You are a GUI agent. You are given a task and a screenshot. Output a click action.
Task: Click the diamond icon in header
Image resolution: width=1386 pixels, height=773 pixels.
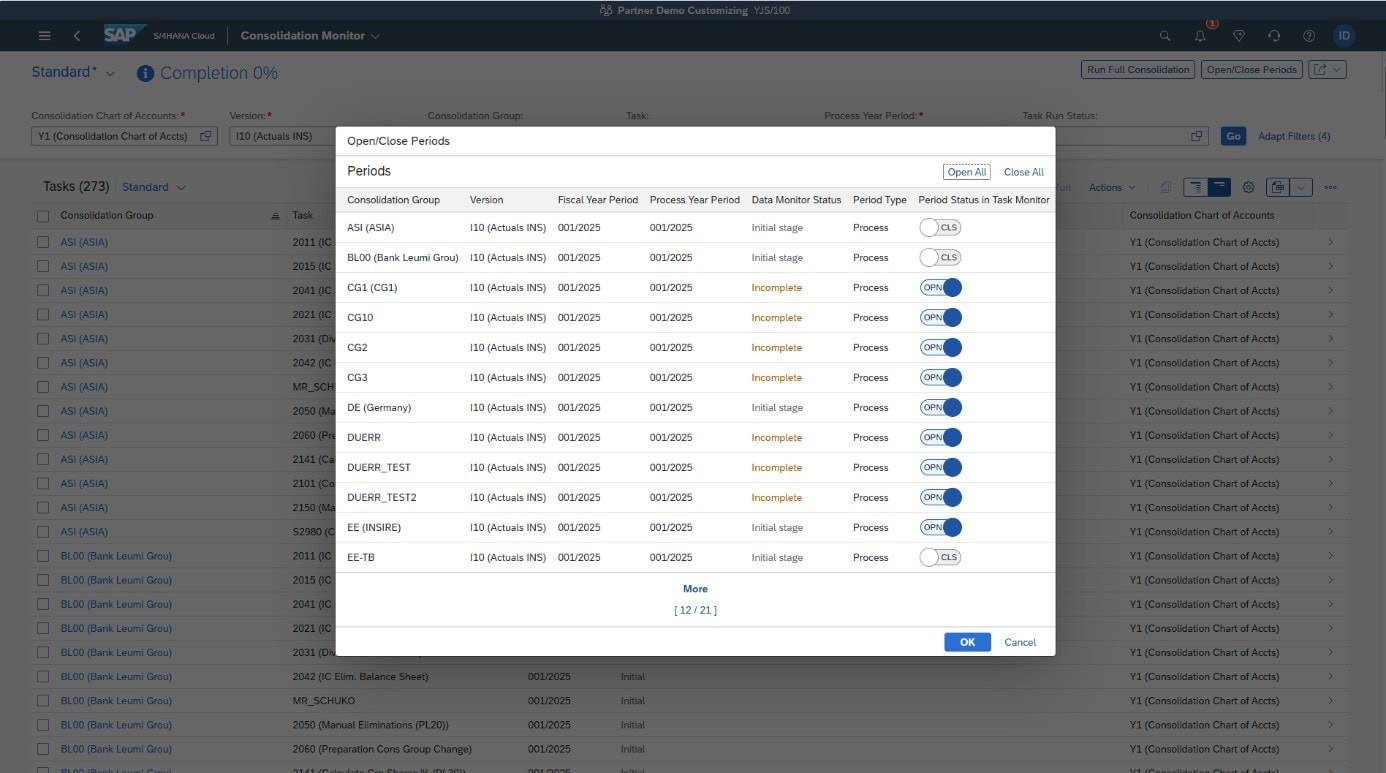(x=1238, y=36)
